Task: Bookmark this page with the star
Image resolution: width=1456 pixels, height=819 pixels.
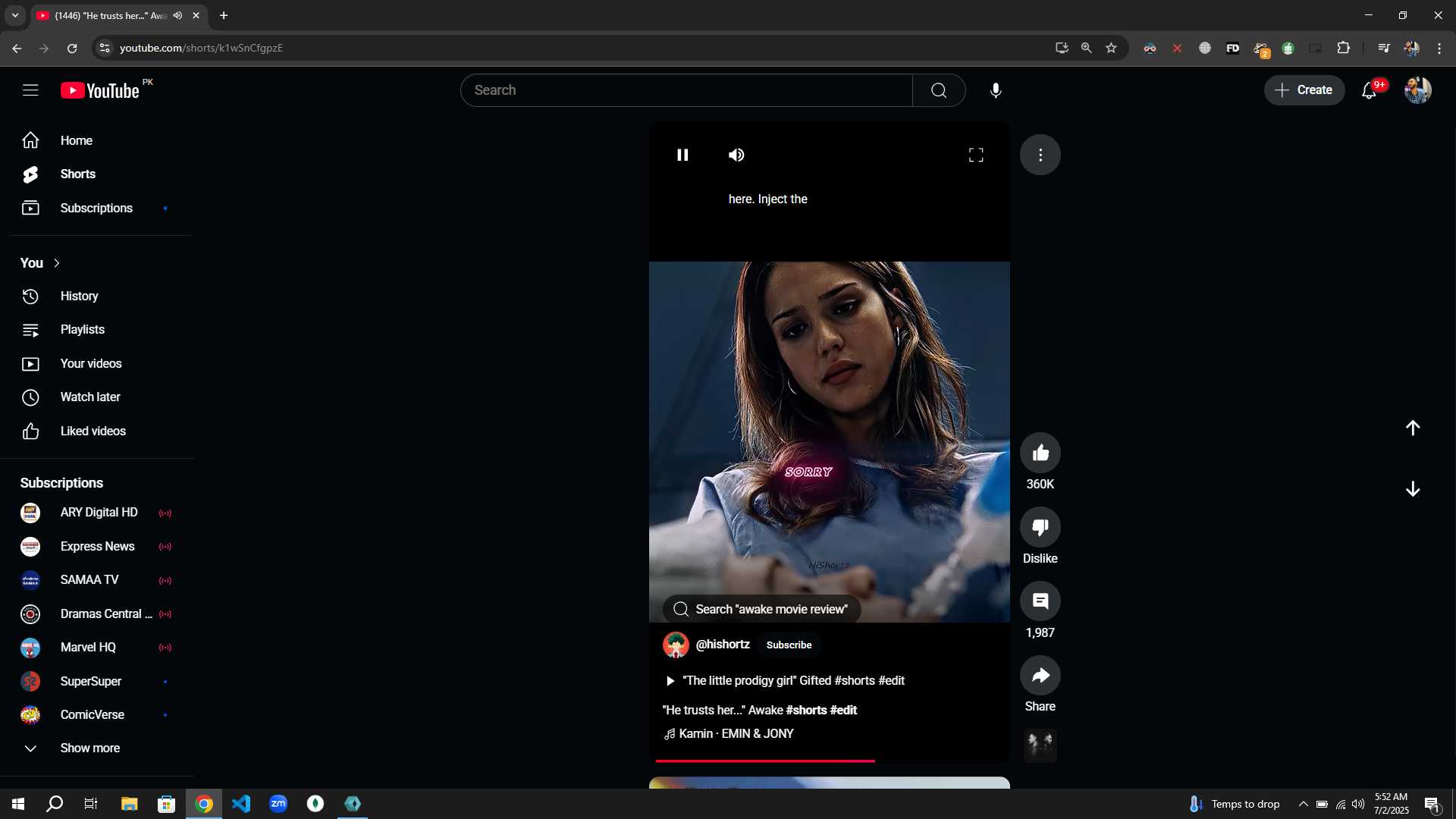Action: 1111,48
